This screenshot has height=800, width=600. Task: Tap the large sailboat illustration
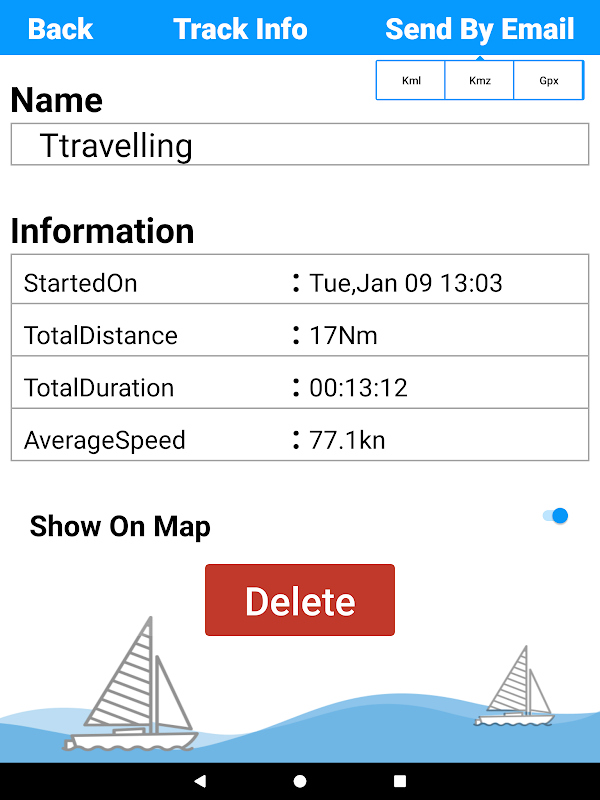pyautogui.click(x=133, y=690)
